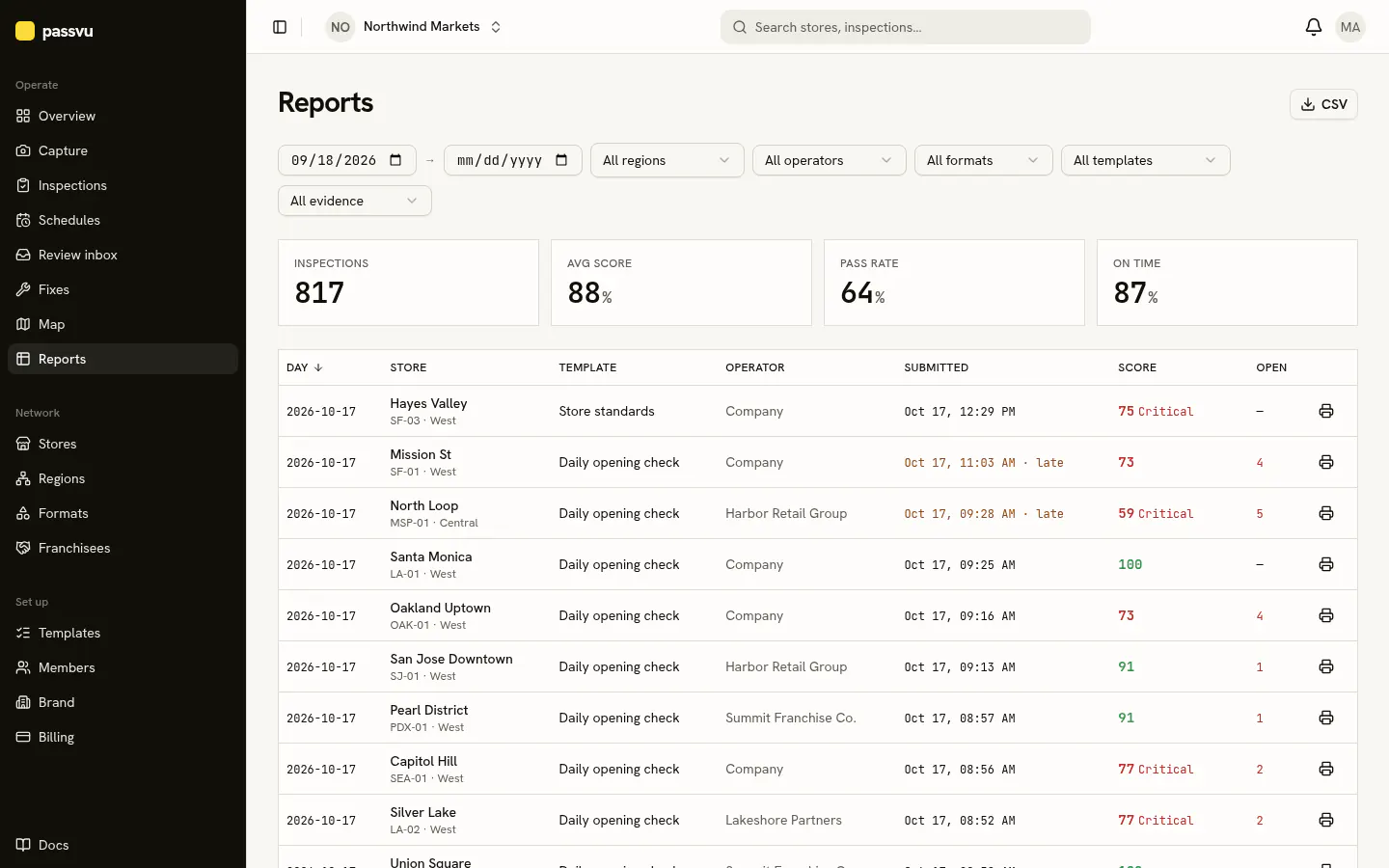Open calendar picker for end date
Image resolution: width=1389 pixels, height=868 pixels.
point(561,160)
